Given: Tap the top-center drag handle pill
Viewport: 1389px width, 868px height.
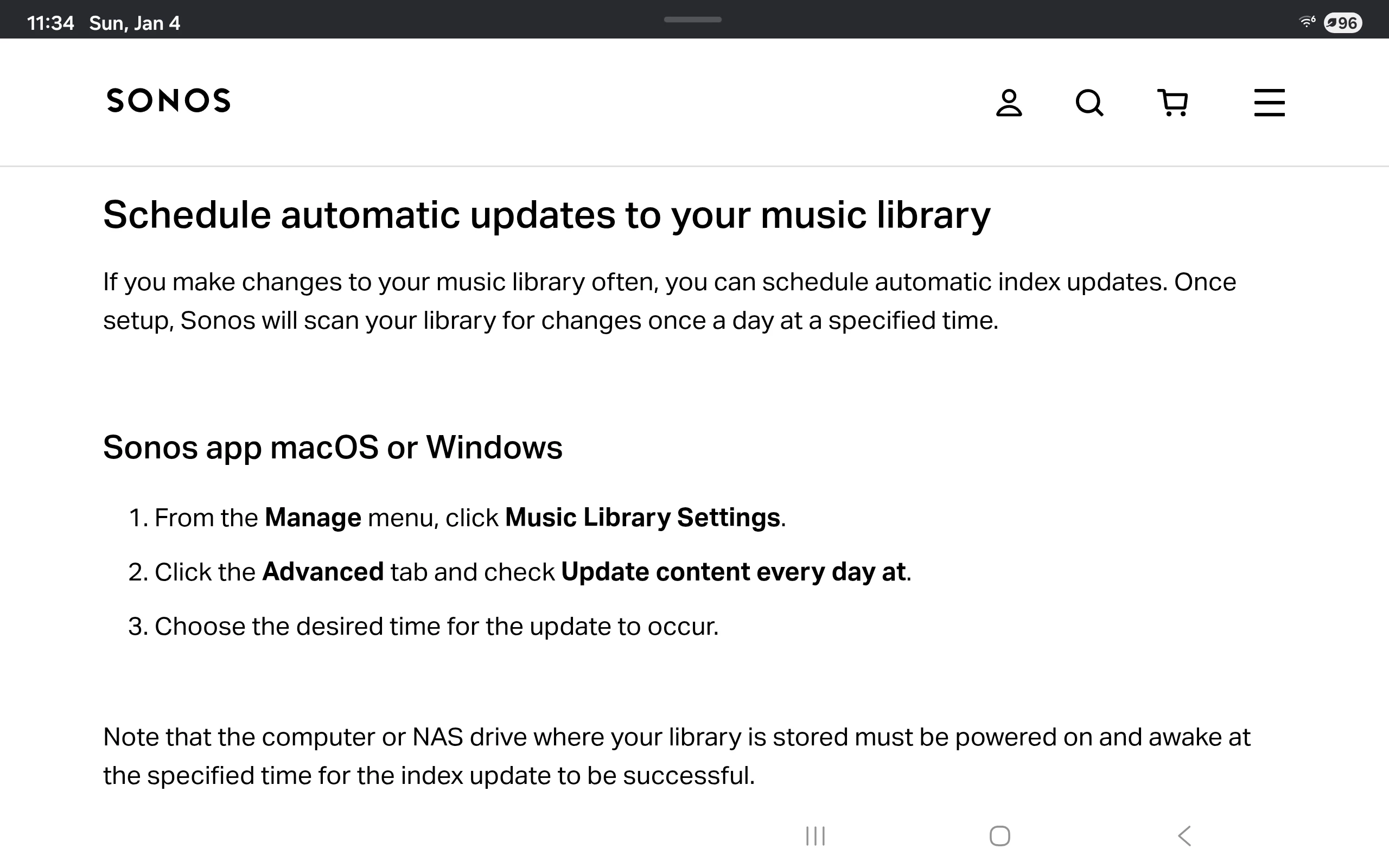Looking at the screenshot, I should coord(692,20).
